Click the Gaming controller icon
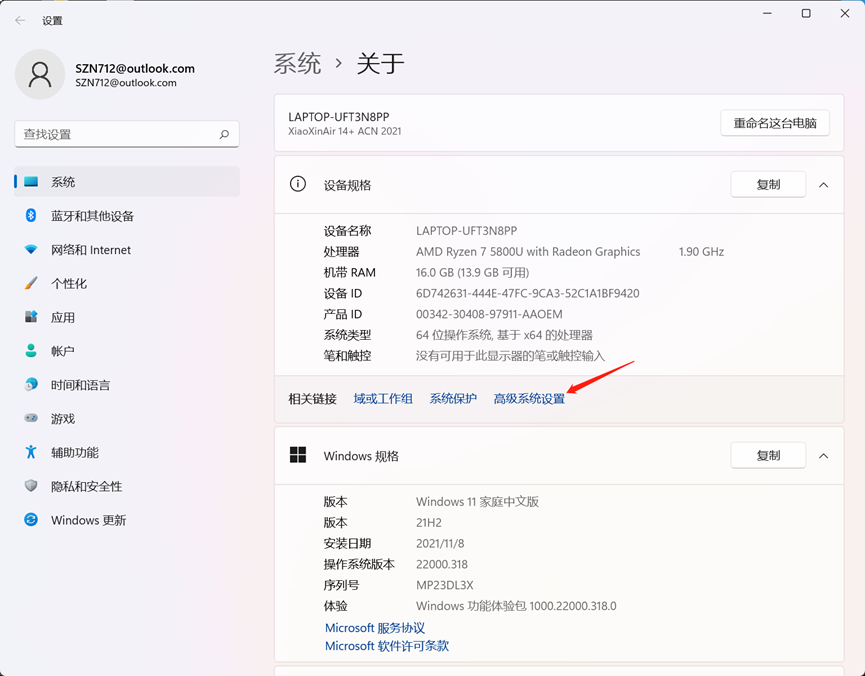865x676 pixels. pos(31,418)
